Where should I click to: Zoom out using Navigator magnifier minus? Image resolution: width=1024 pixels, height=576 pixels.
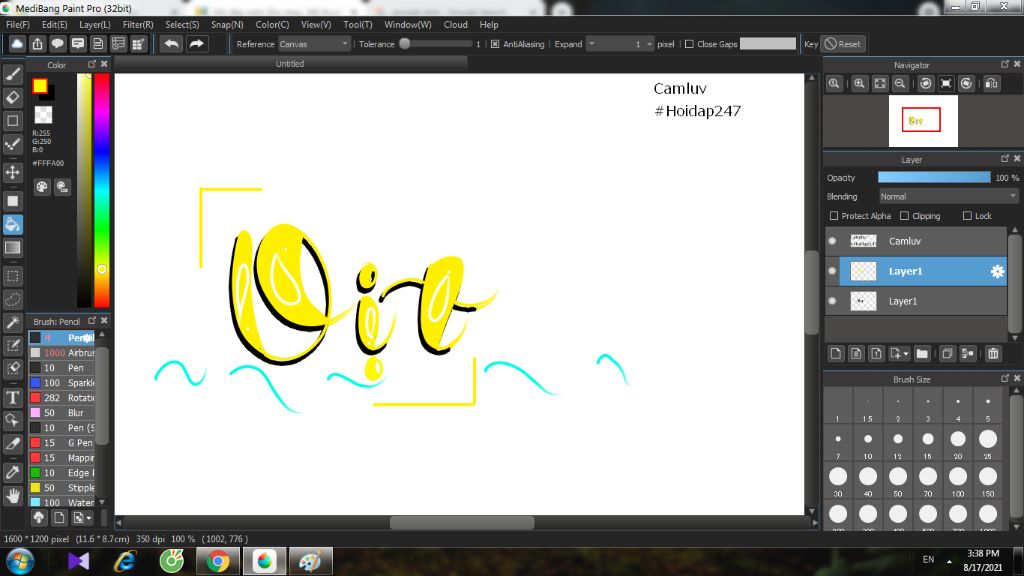click(x=900, y=84)
